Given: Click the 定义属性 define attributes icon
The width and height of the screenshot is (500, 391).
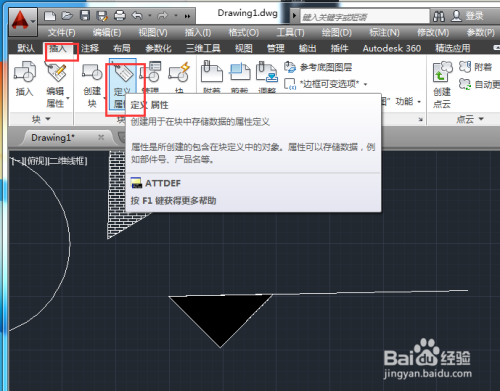Looking at the screenshot, I should pyautogui.click(x=123, y=85).
